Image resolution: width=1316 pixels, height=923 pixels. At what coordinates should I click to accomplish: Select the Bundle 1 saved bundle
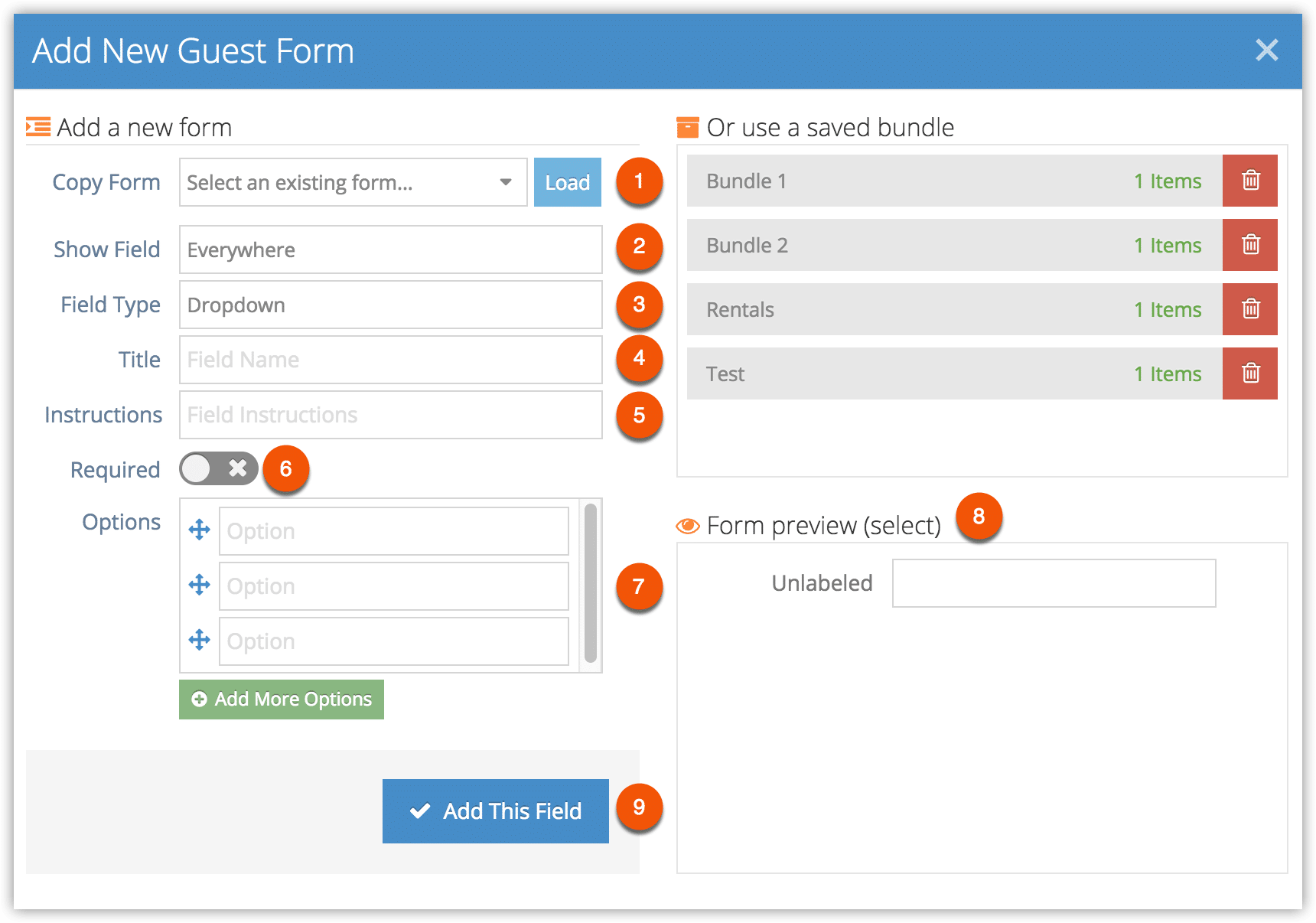click(954, 181)
